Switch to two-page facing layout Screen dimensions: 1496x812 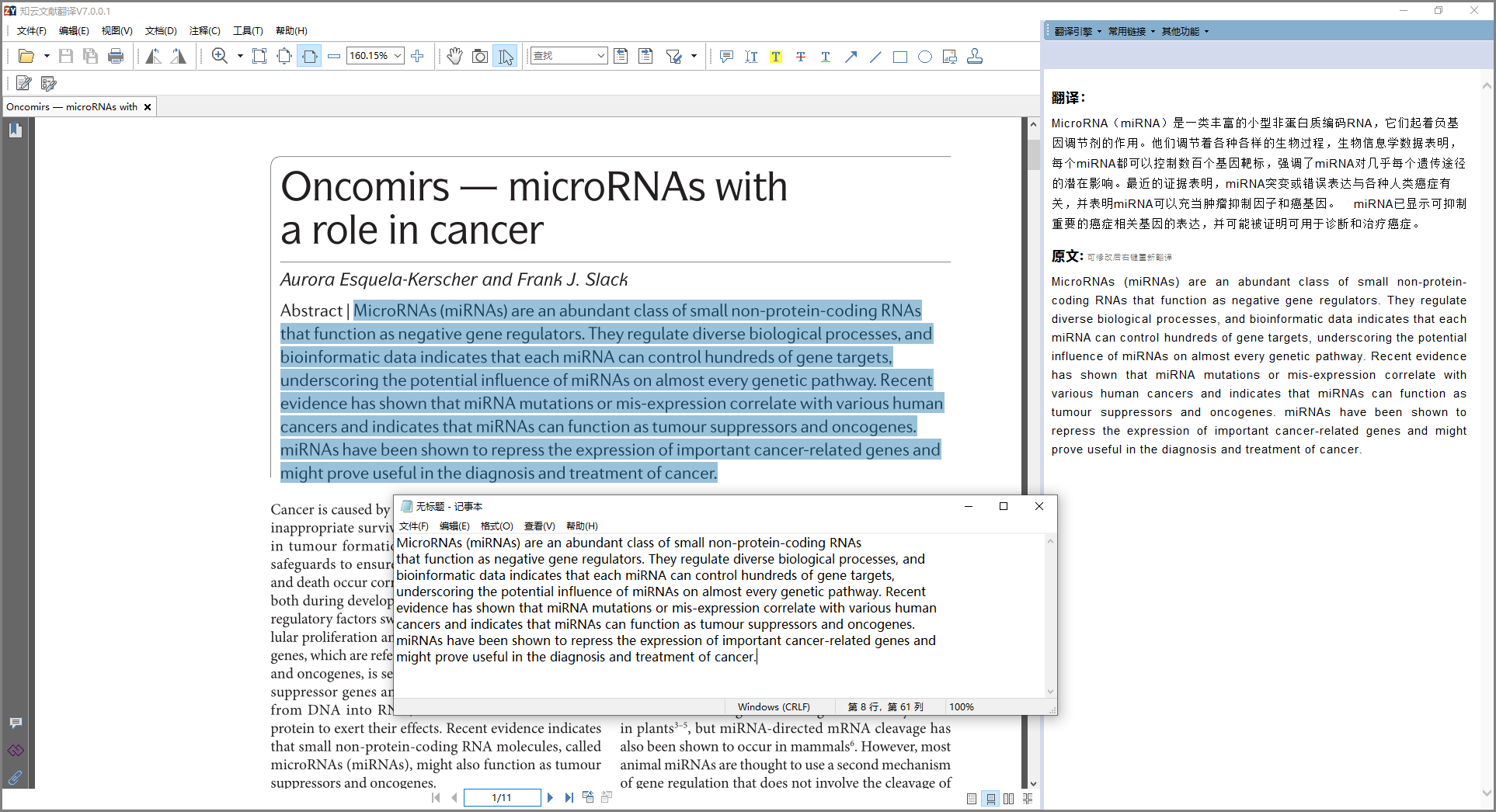click(1008, 799)
